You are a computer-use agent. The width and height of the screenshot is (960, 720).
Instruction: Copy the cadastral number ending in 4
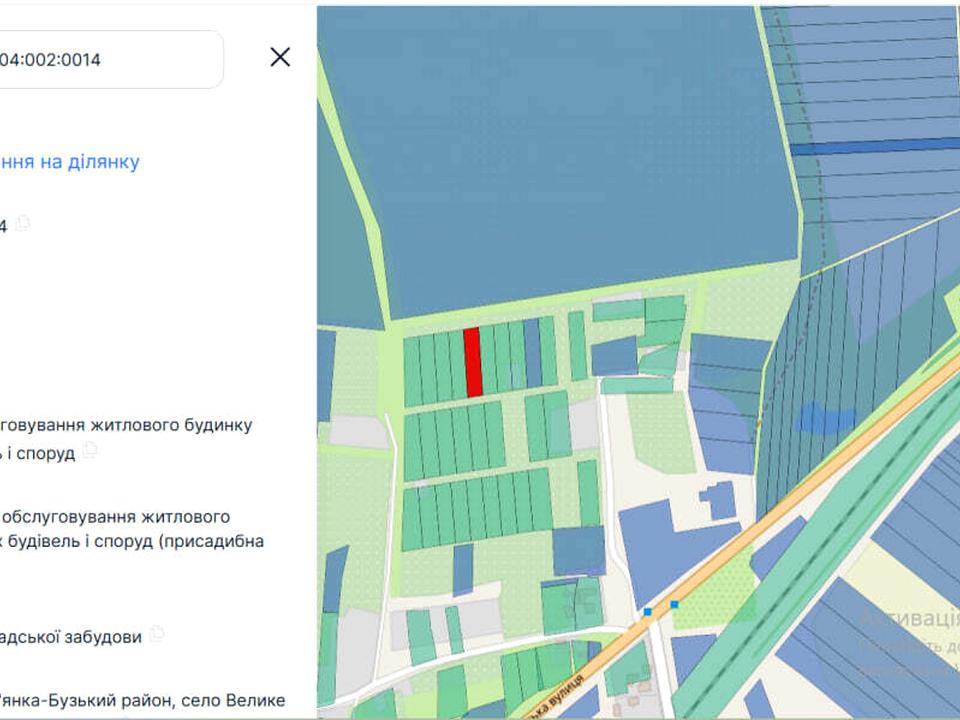[x=22, y=224]
